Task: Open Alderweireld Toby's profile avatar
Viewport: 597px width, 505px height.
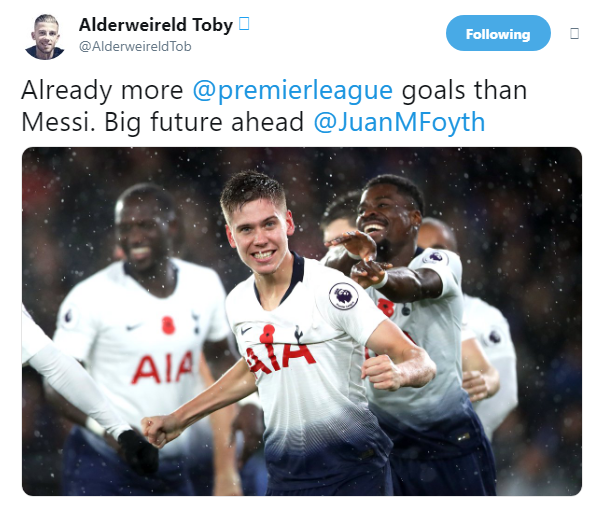Action: click(45, 37)
